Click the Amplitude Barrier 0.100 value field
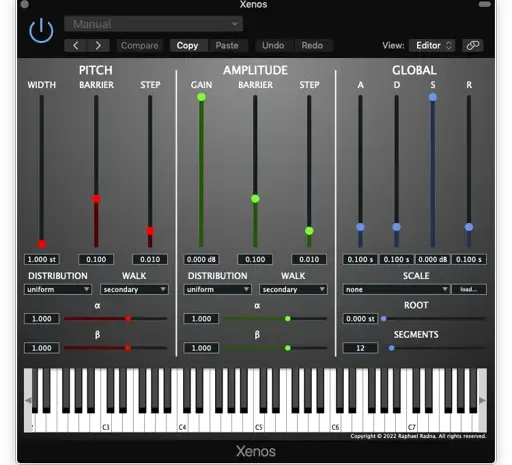Image resolution: width=512 pixels, height=465 pixels. pos(255,259)
